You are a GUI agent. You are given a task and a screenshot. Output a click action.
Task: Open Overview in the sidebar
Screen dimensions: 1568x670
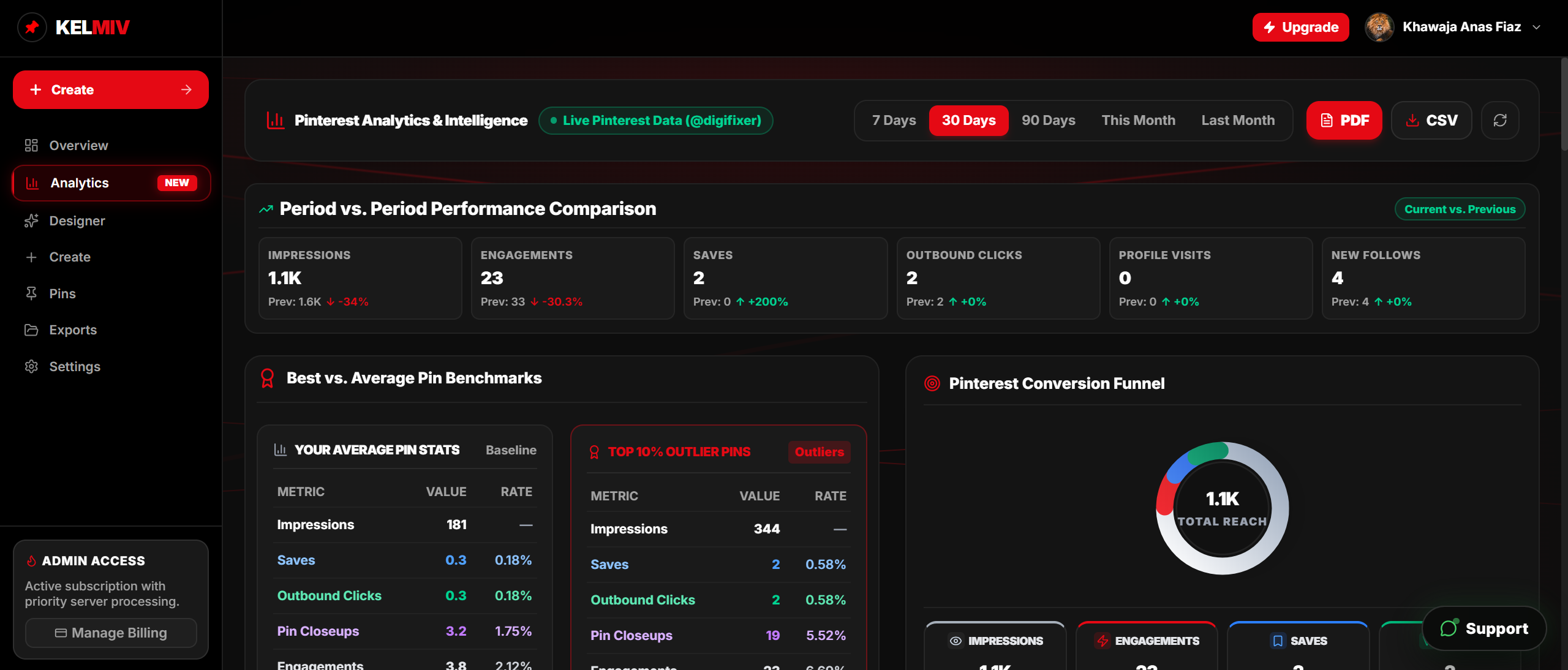tap(111, 145)
